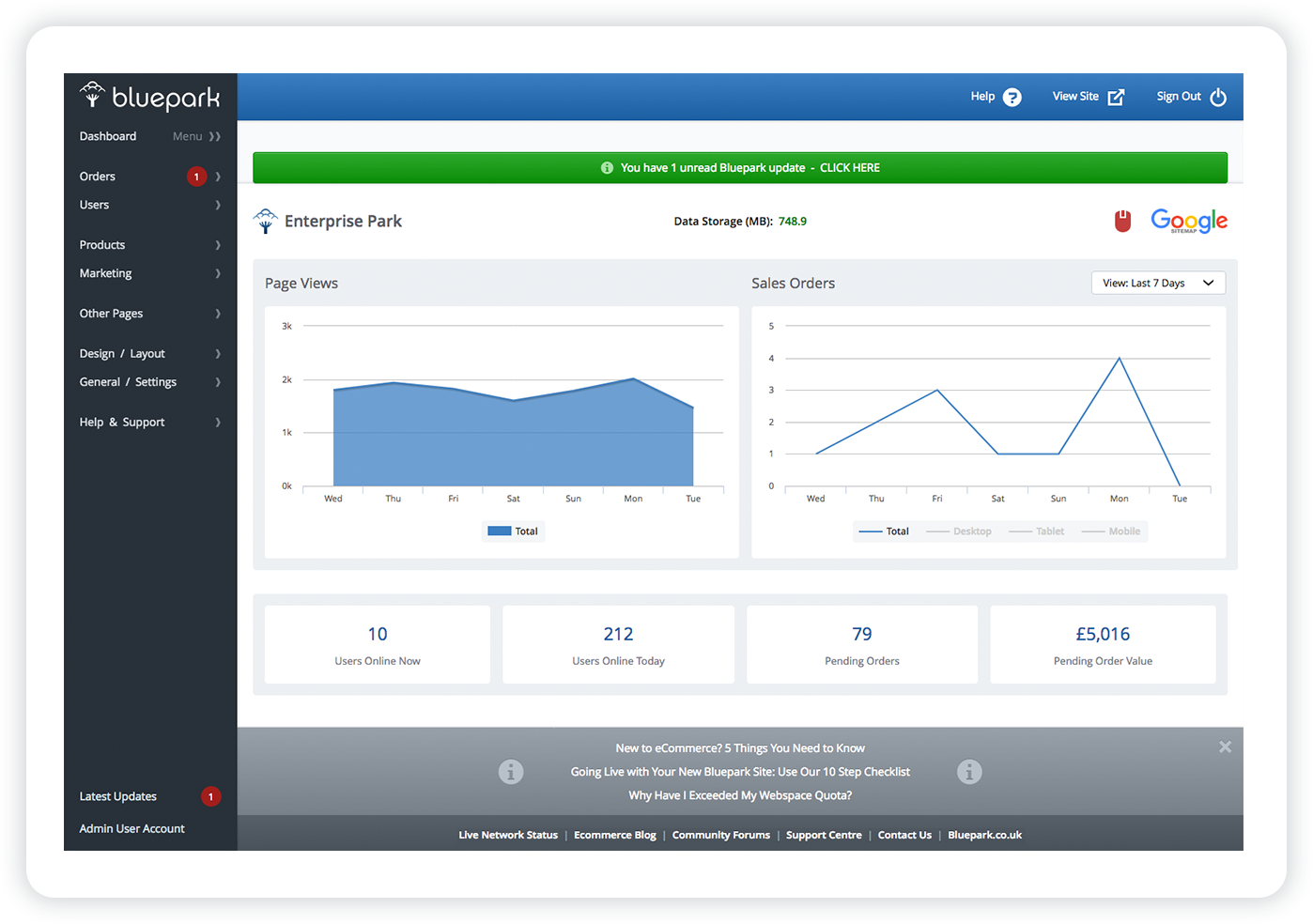Click the £5,016 Pending Order Value card

tap(1103, 645)
